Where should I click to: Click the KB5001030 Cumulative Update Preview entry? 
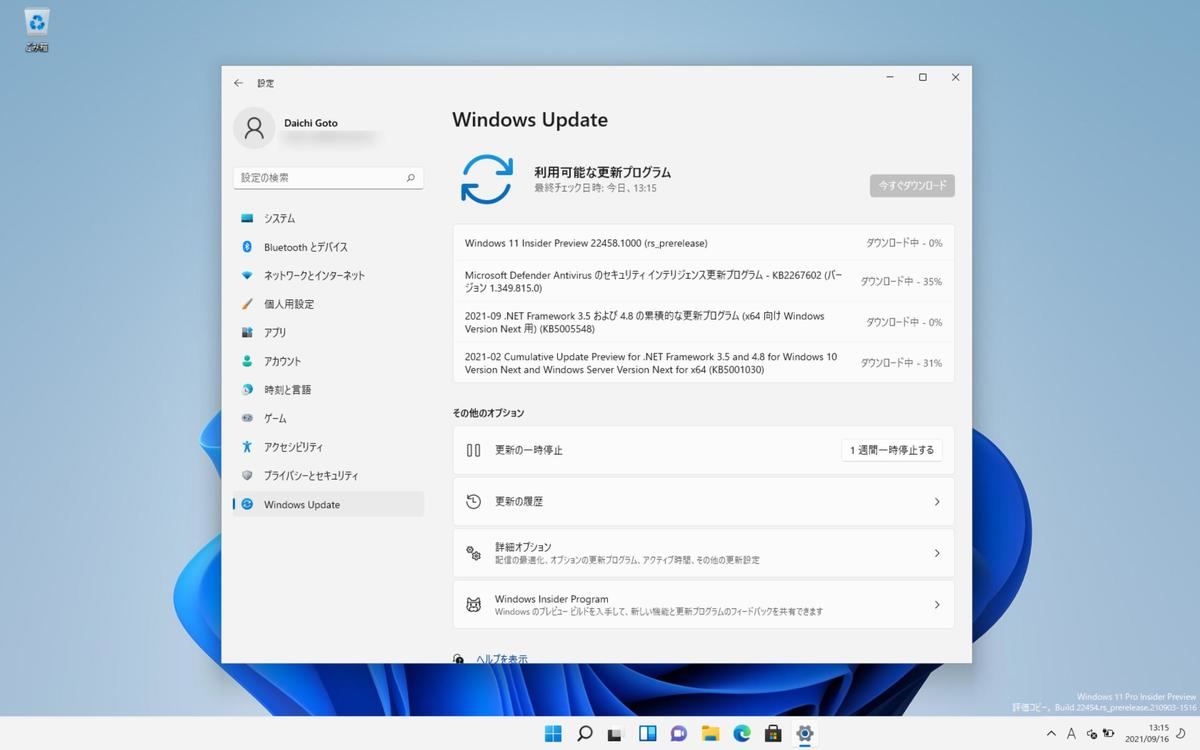(703, 363)
